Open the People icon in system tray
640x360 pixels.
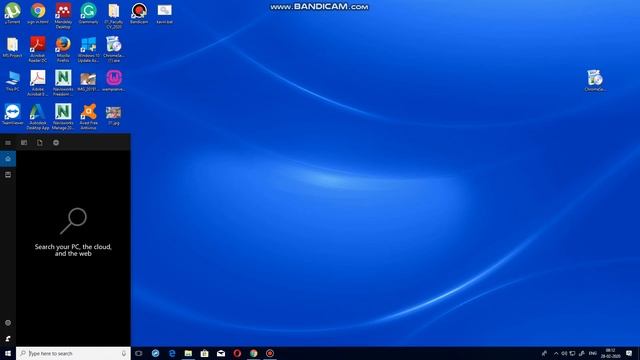[x=544, y=353]
